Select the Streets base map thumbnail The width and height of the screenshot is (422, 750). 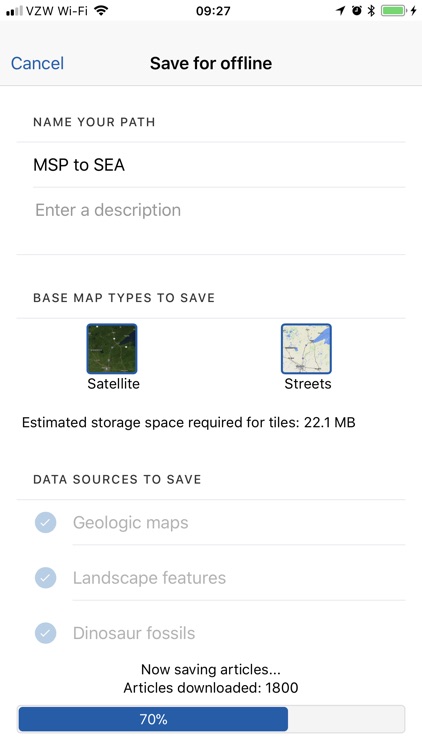tap(306, 349)
